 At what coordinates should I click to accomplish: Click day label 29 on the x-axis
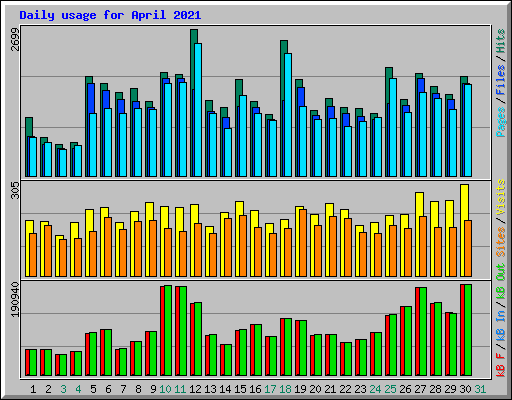coord(450,389)
